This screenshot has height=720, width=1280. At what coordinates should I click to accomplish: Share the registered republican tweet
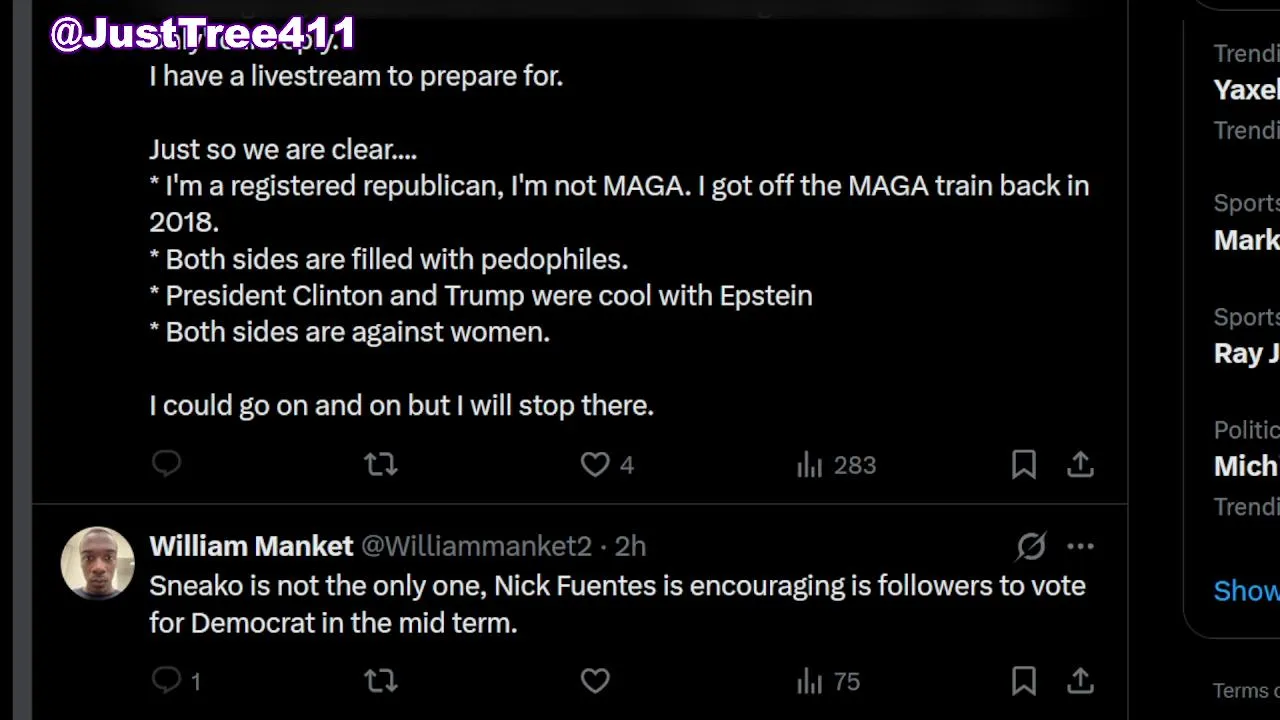click(x=1080, y=464)
